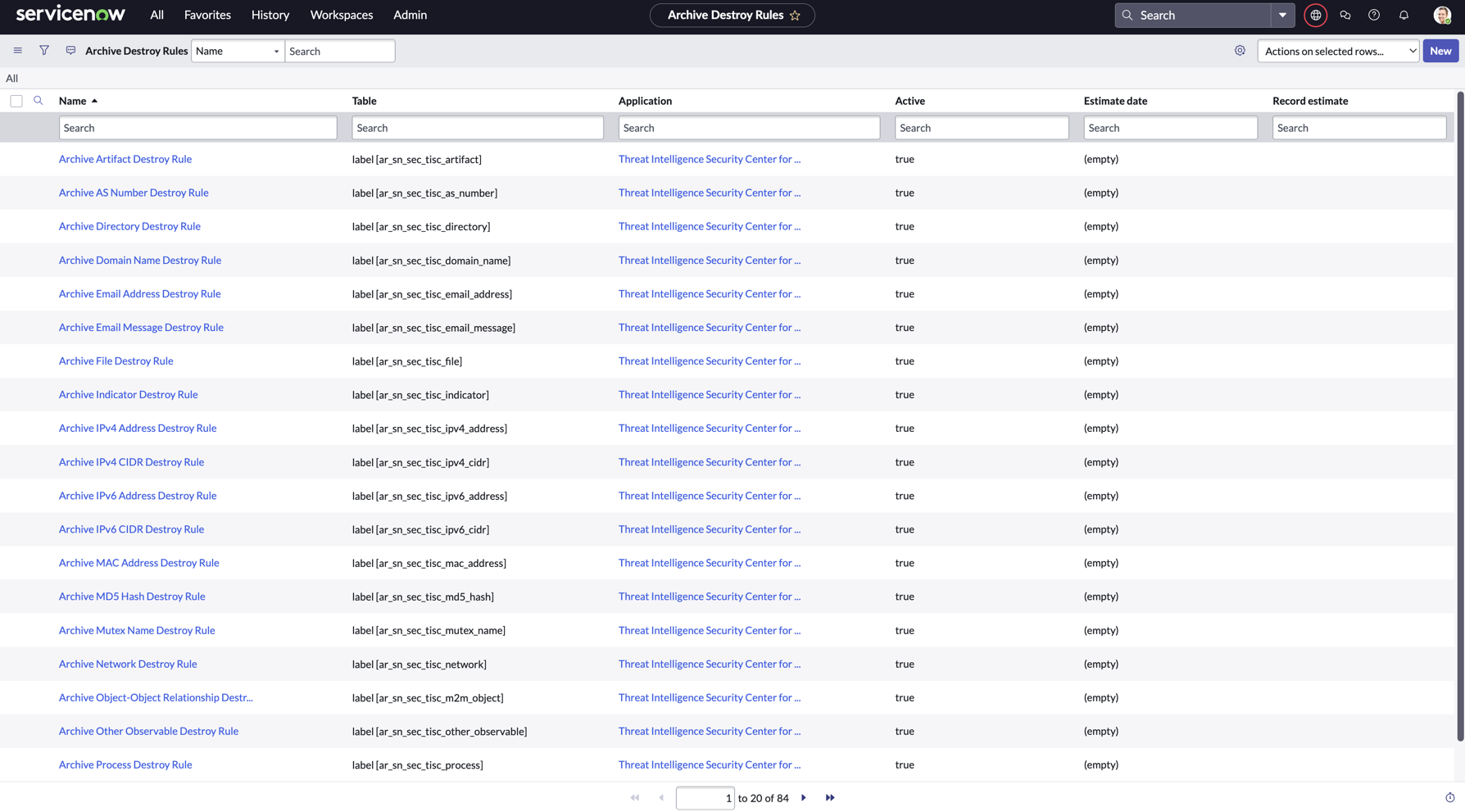Click the vertical list scrollbar

click(1460, 418)
